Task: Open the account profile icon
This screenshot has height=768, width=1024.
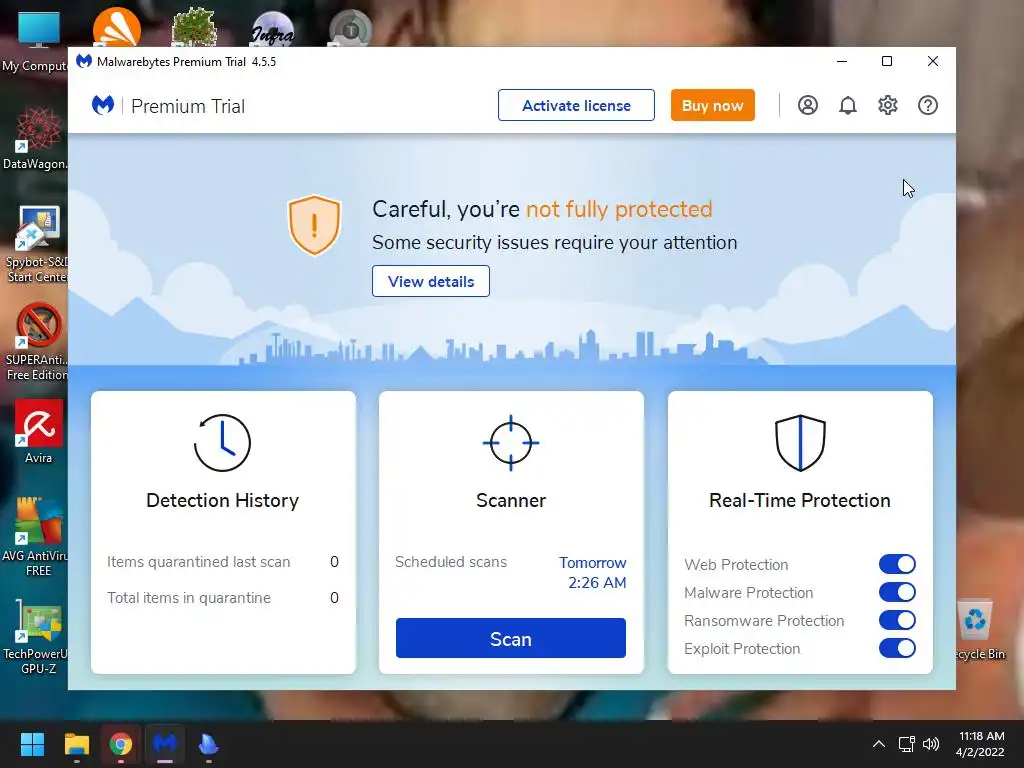Action: [808, 105]
